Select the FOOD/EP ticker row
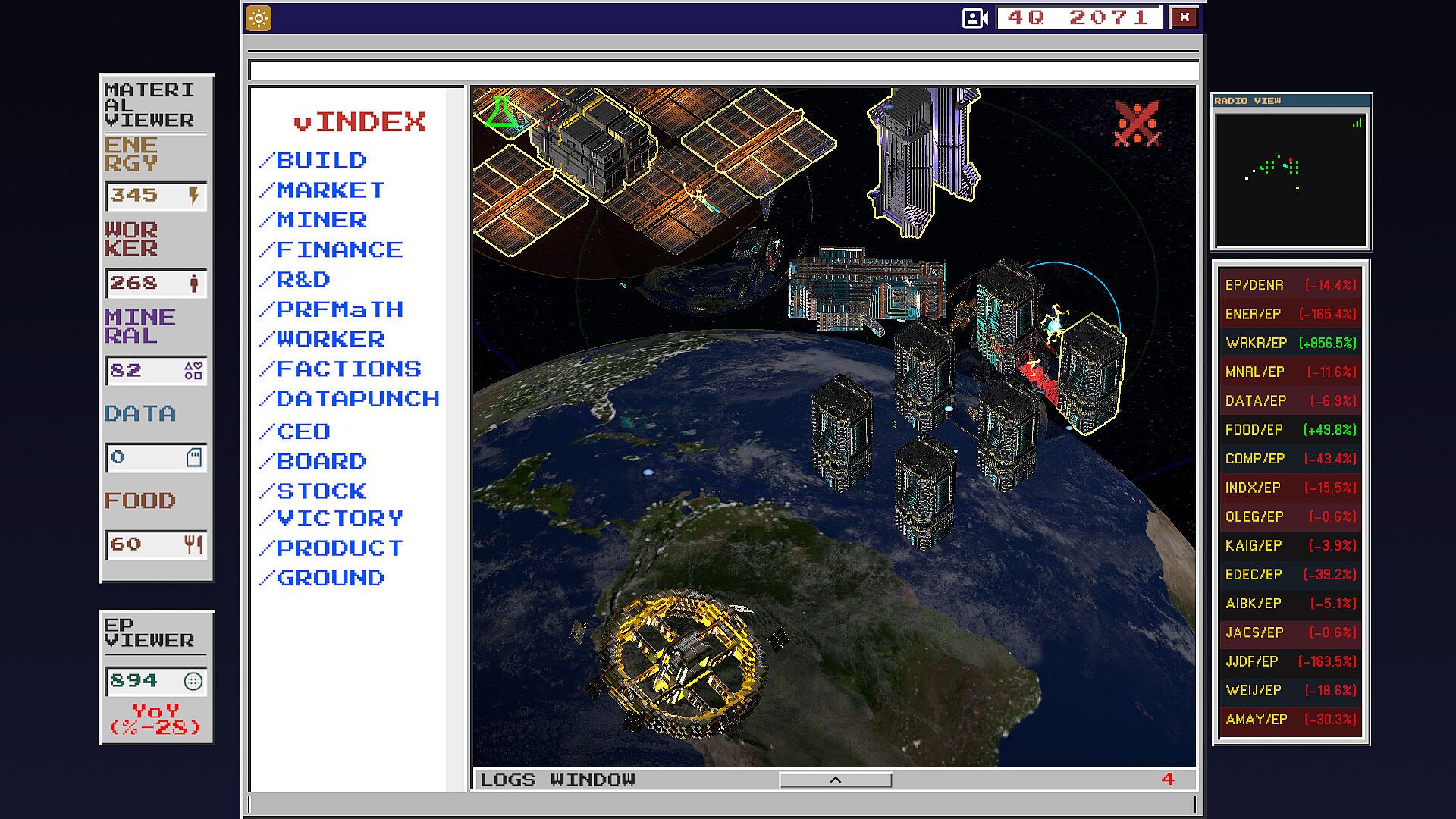1456x819 pixels. (x=1290, y=430)
